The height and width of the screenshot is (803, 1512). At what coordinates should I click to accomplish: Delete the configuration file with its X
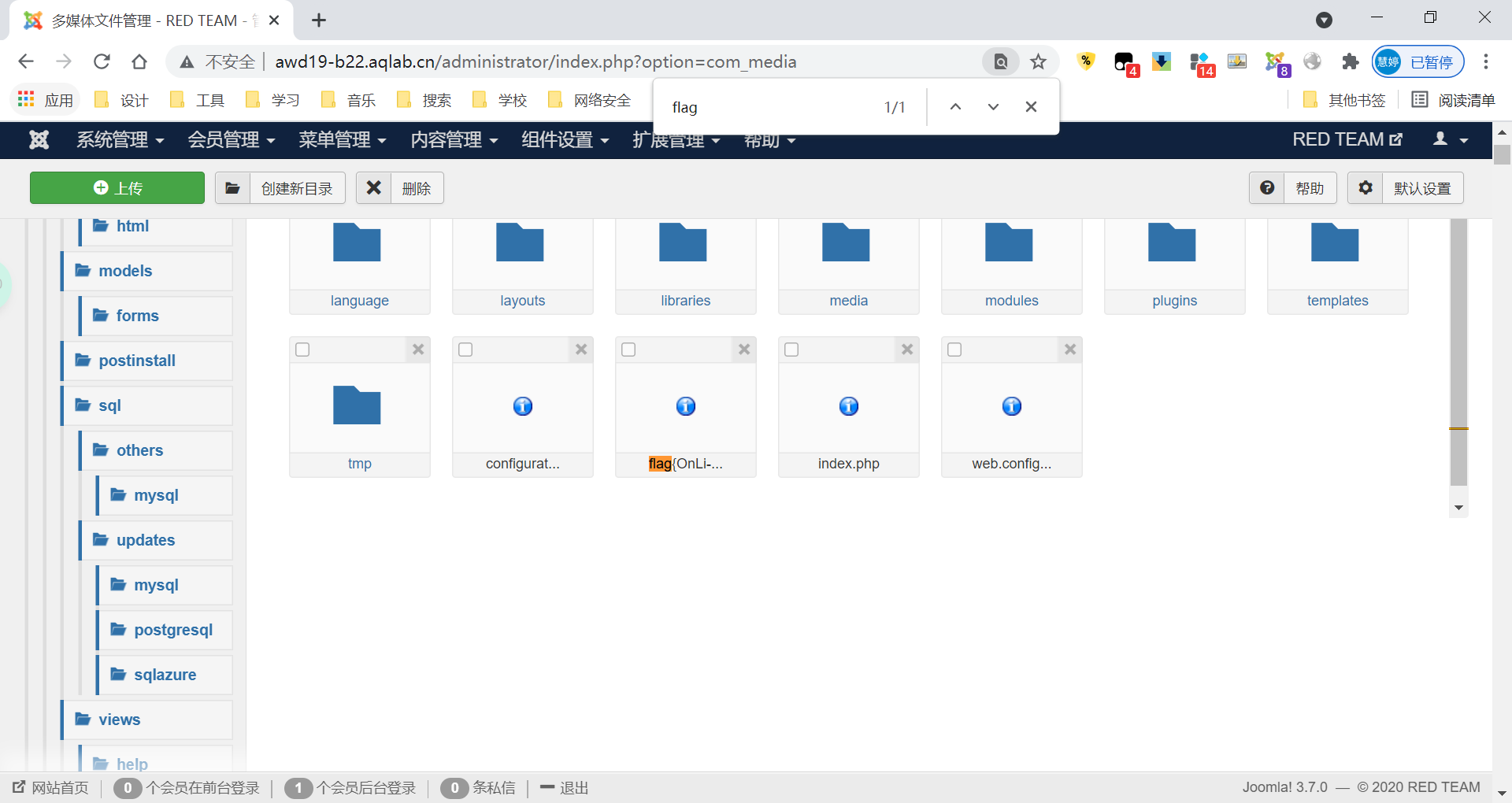coord(581,350)
